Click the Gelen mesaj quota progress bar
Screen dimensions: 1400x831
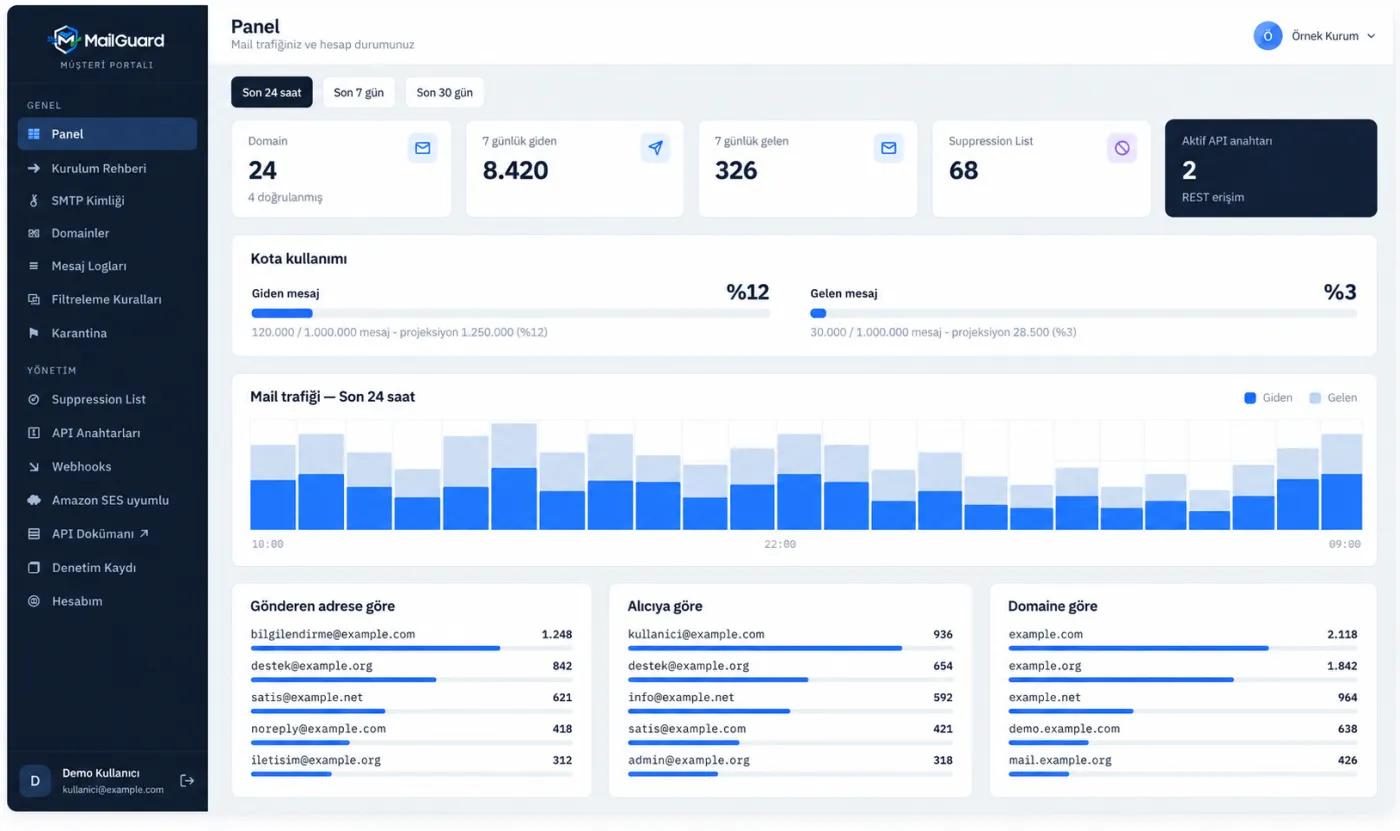(1083, 313)
